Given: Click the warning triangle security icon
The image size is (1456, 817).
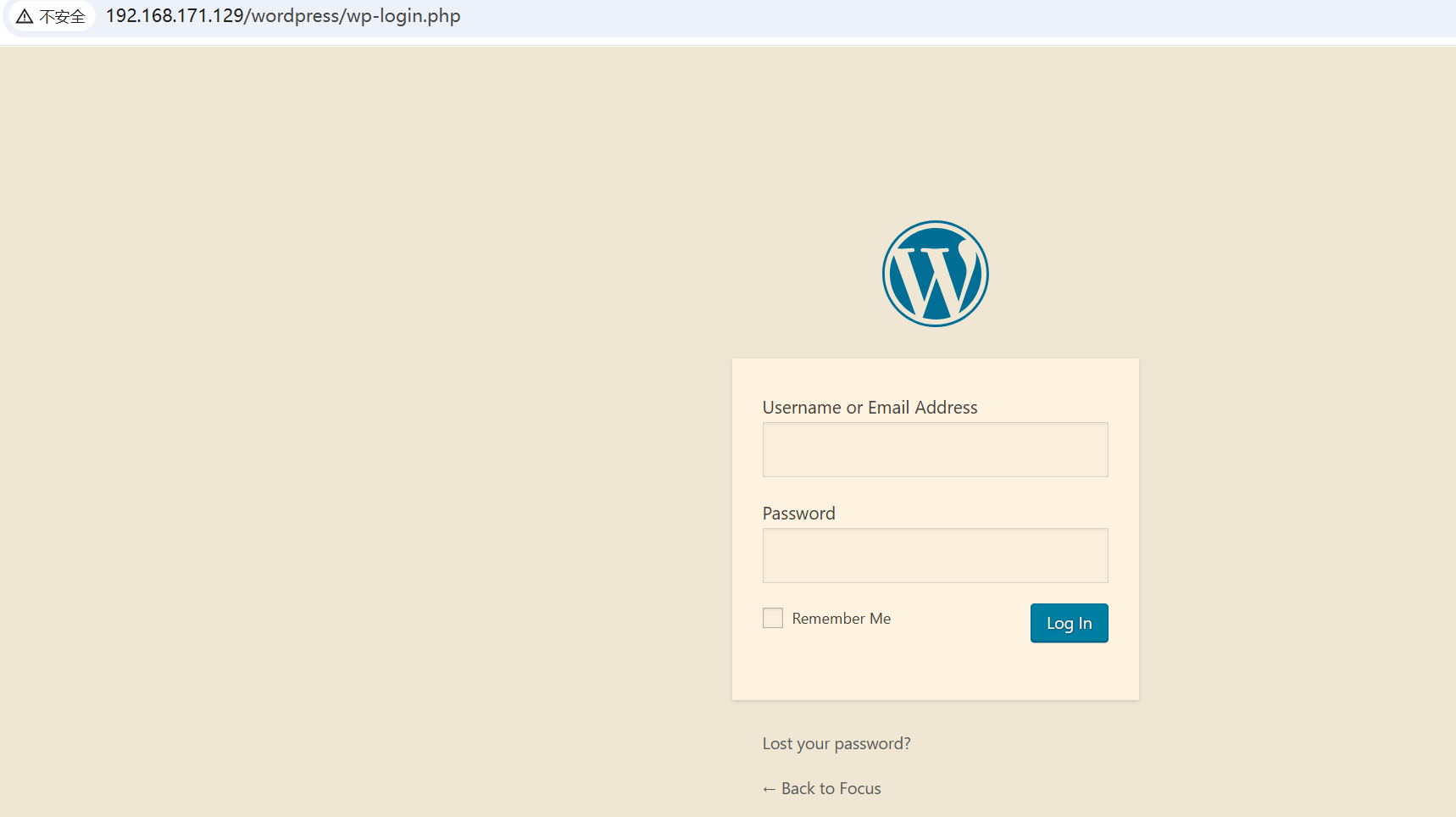Looking at the screenshot, I should (x=25, y=17).
